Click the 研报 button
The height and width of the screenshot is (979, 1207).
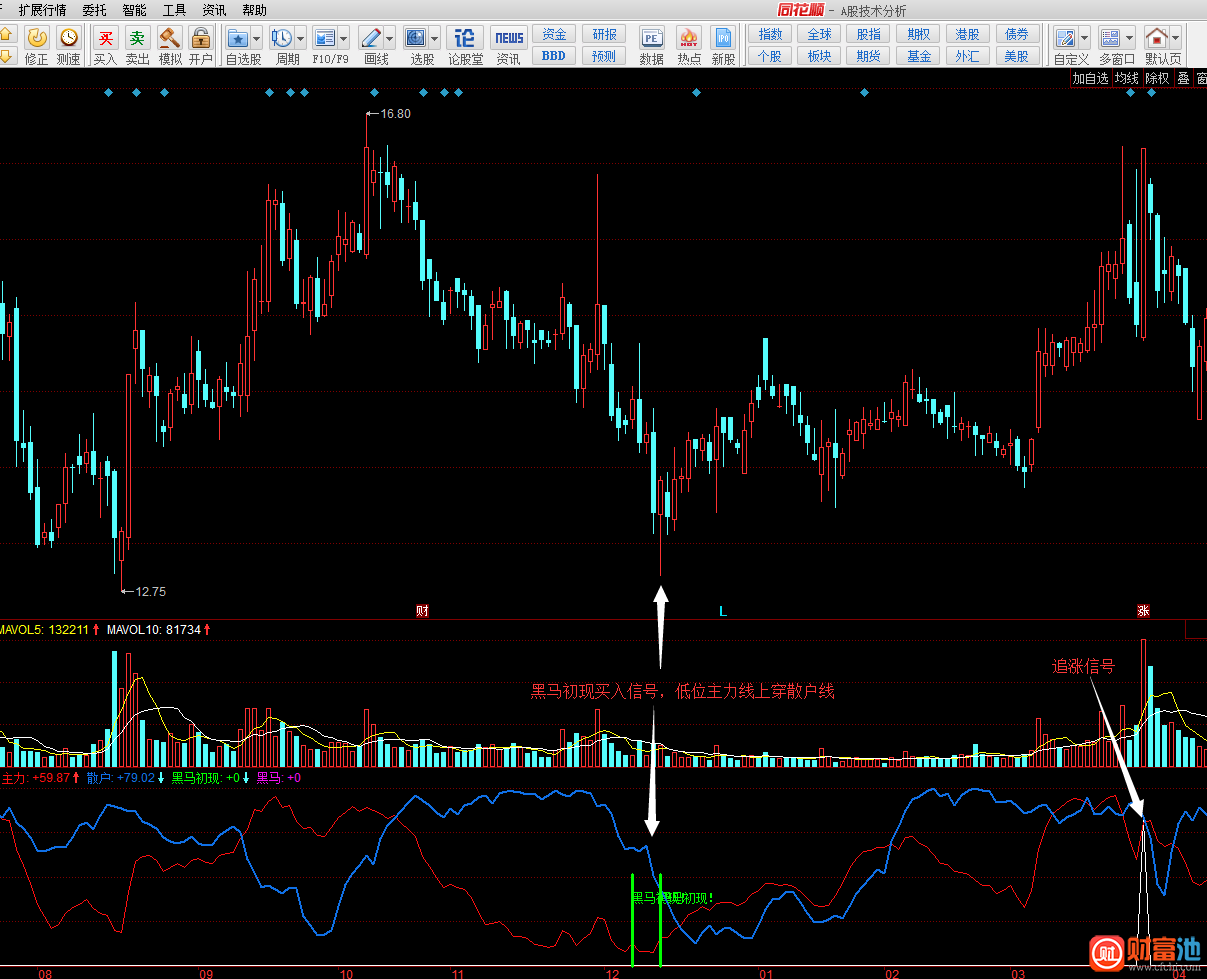pos(604,34)
